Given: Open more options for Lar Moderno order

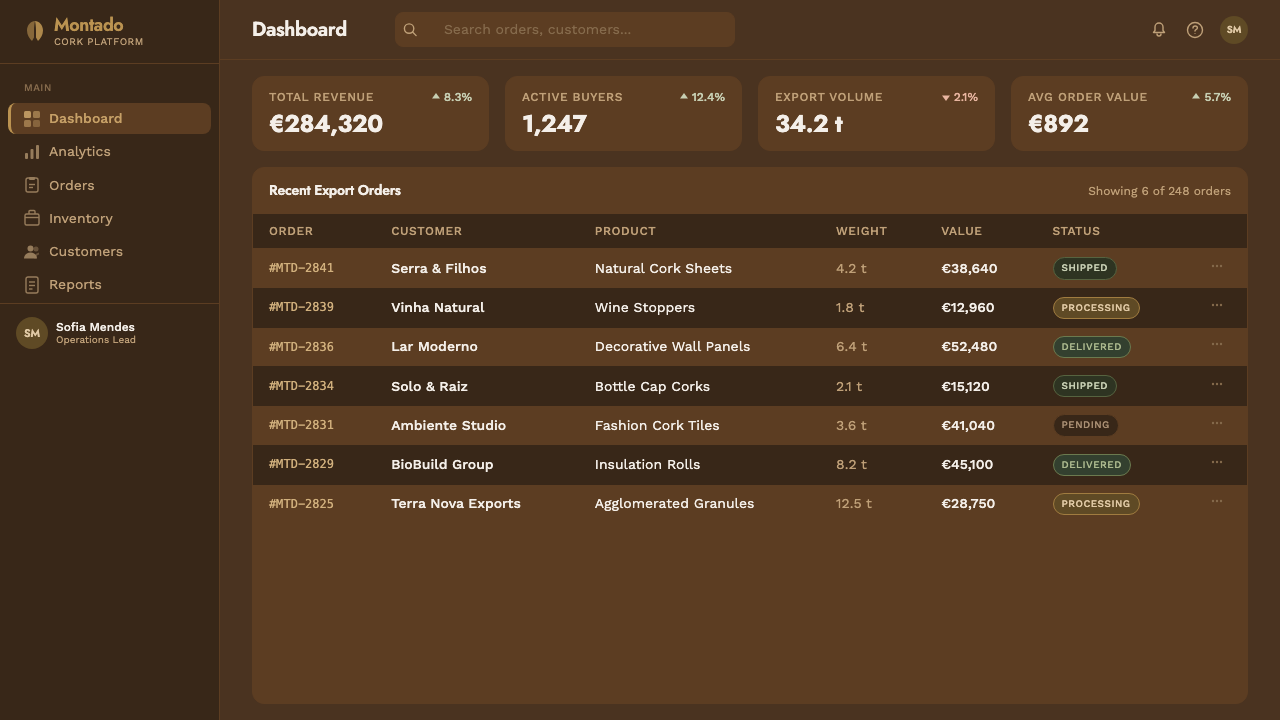Looking at the screenshot, I should 1217,344.
